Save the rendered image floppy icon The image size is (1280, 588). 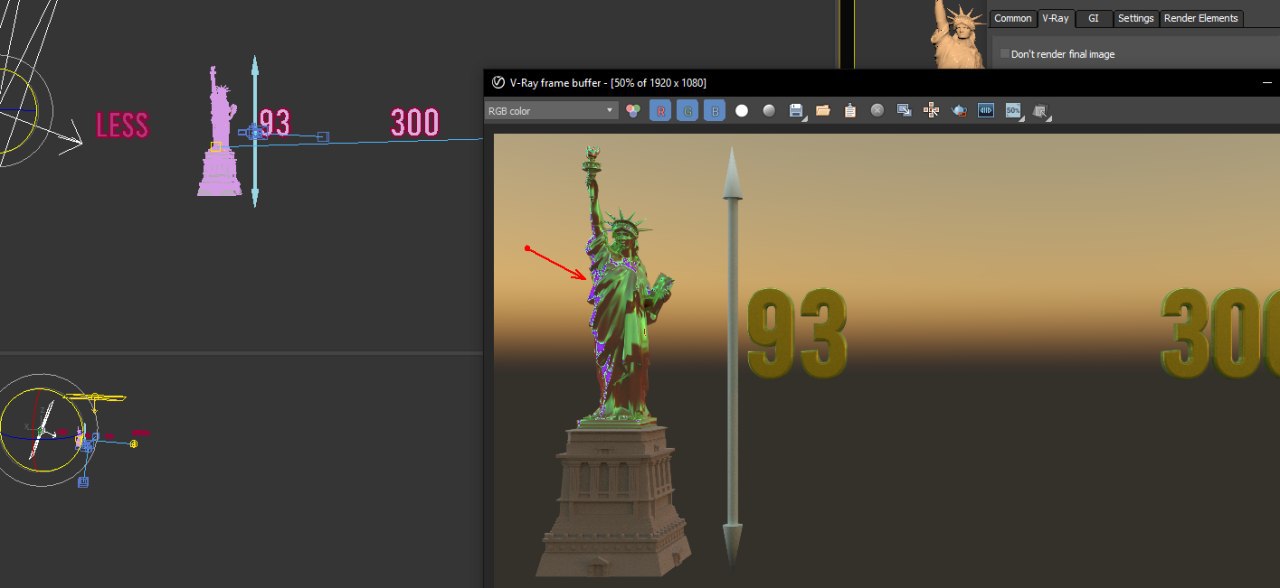pos(796,111)
